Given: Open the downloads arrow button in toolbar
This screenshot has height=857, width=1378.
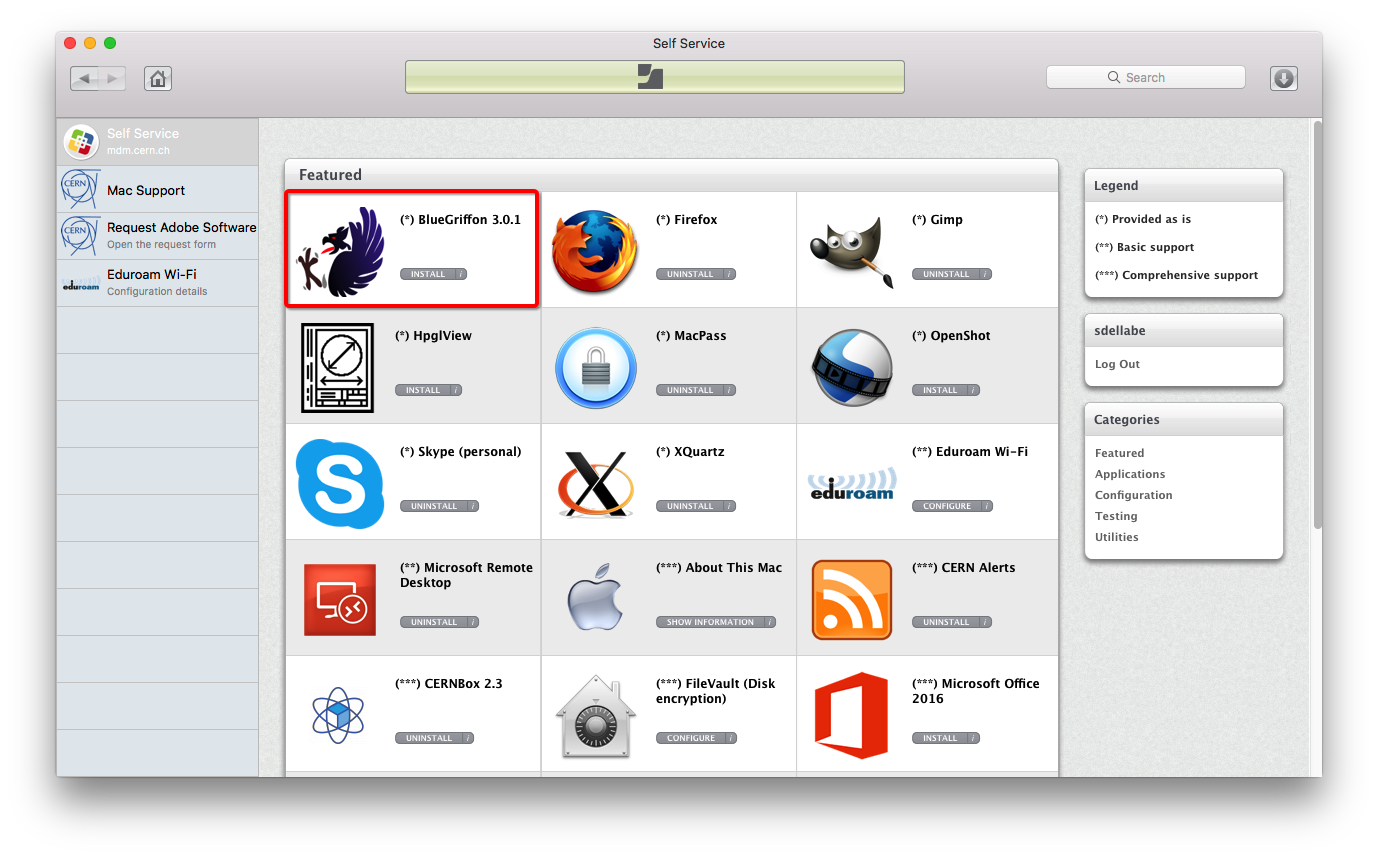Looking at the screenshot, I should click(1284, 78).
